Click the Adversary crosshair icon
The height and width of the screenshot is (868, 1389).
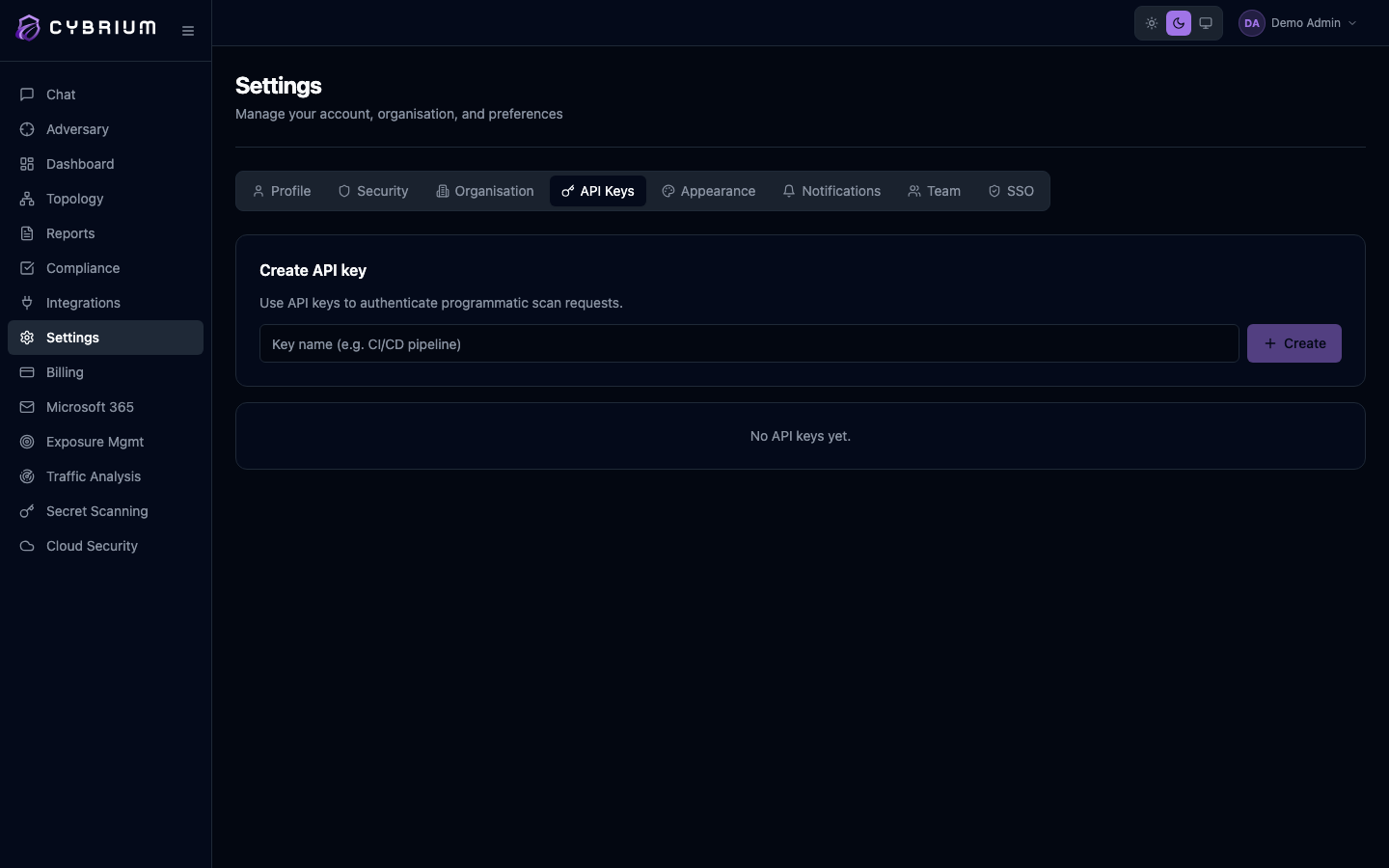(x=27, y=129)
